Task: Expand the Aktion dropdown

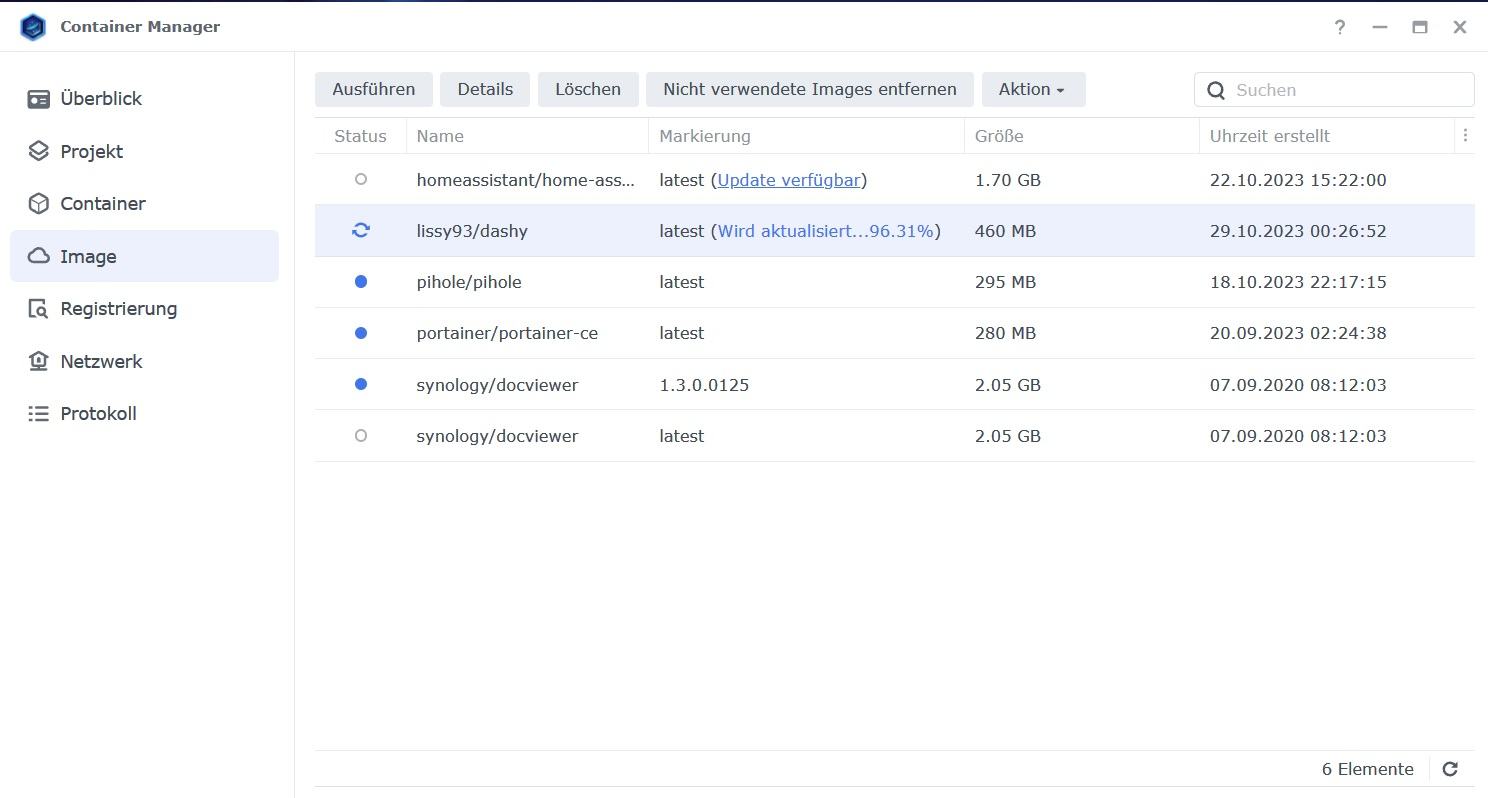Action: pos(1033,89)
